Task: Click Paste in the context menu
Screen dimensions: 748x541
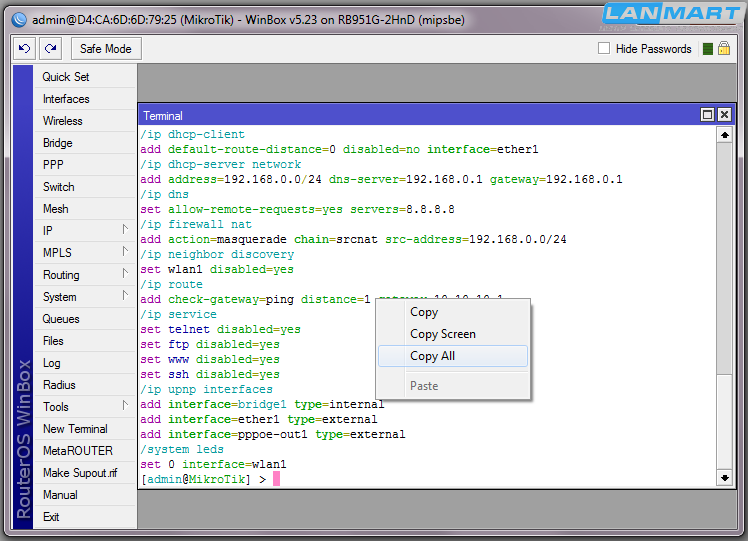Action: (x=453, y=386)
